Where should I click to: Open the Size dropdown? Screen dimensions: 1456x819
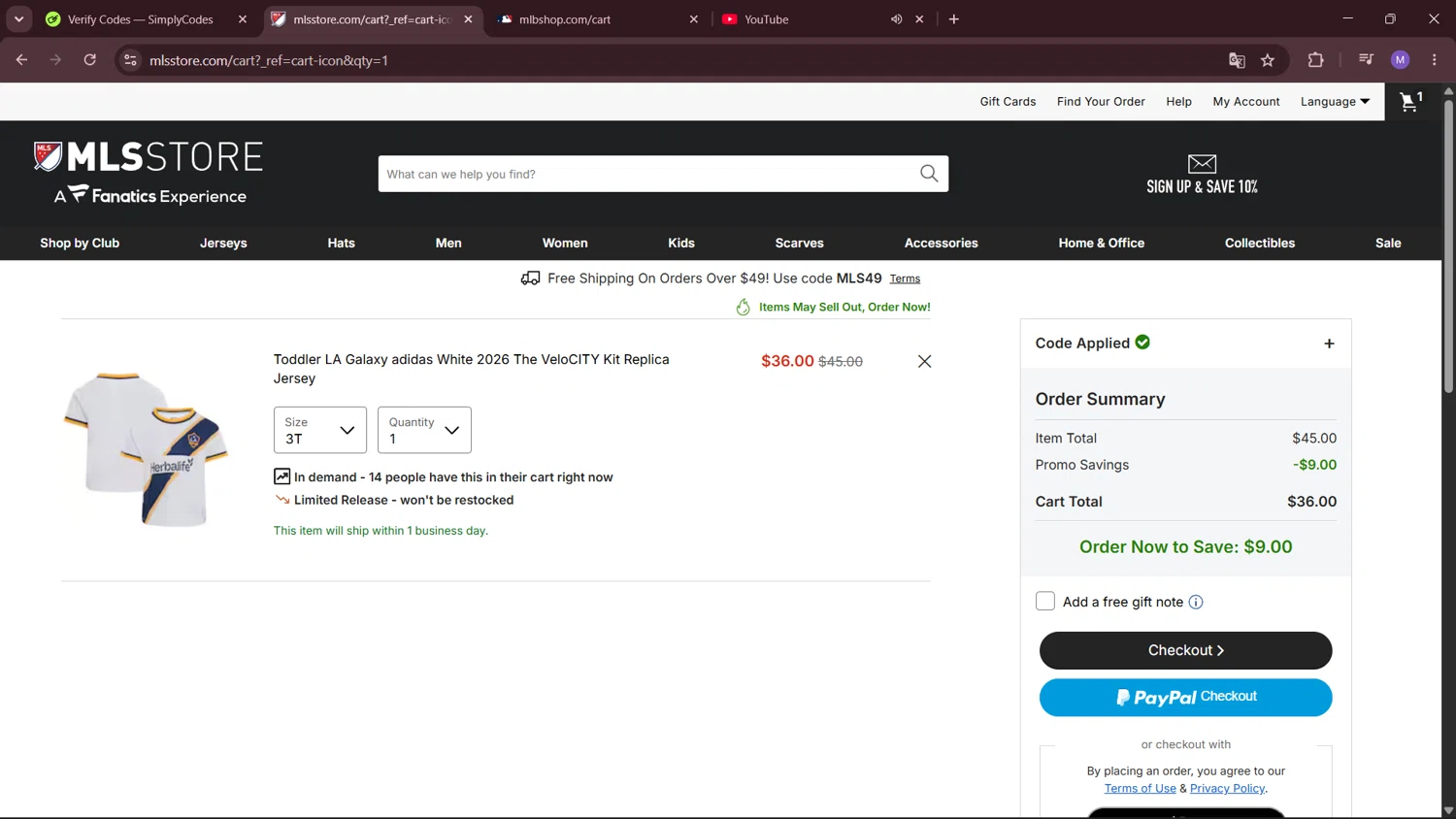click(320, 430)
